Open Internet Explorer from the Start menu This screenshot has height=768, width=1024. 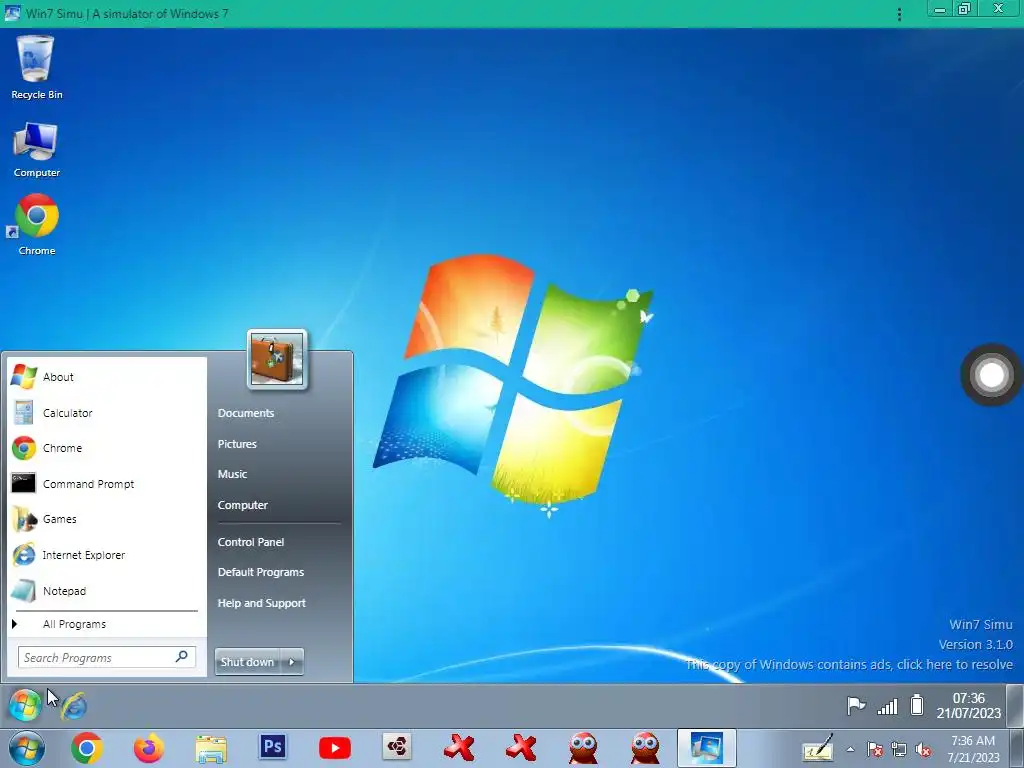click(104, 555)
